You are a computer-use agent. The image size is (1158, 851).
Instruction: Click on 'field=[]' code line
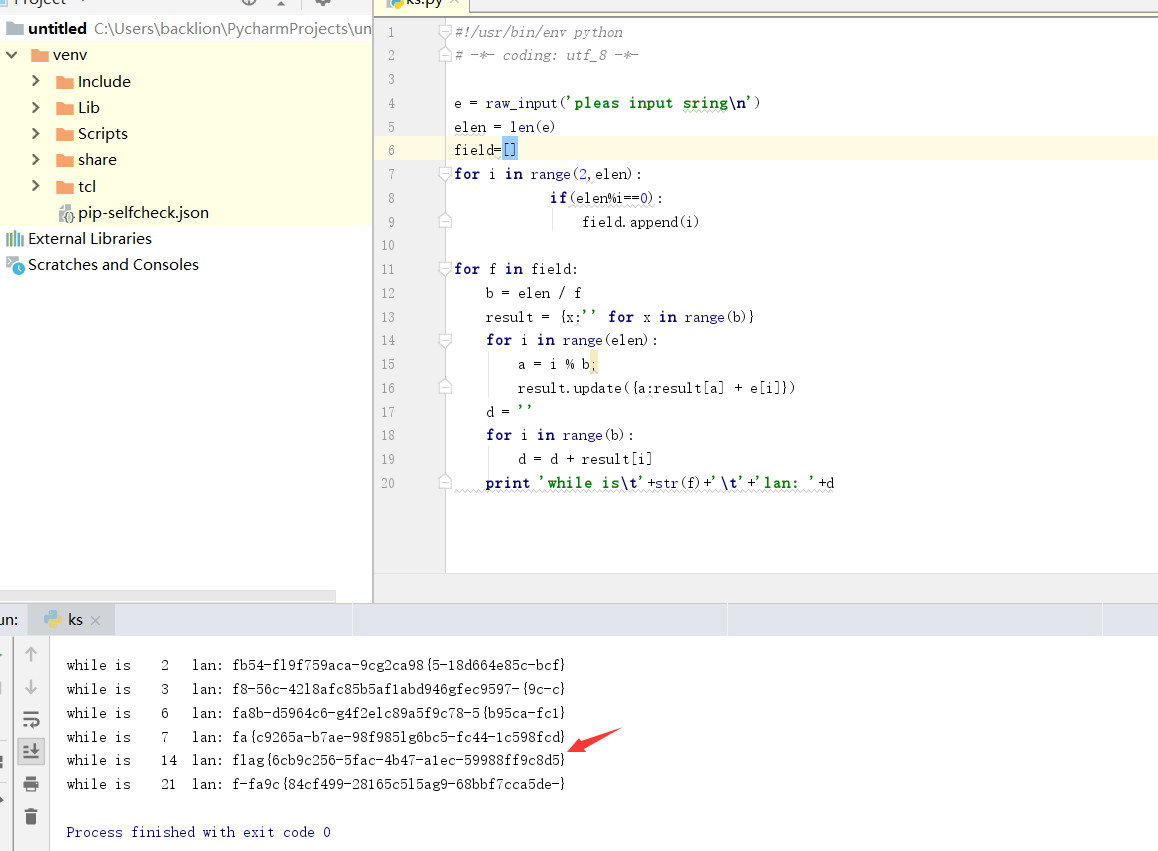pyautogui.click(x=485, y=150)
